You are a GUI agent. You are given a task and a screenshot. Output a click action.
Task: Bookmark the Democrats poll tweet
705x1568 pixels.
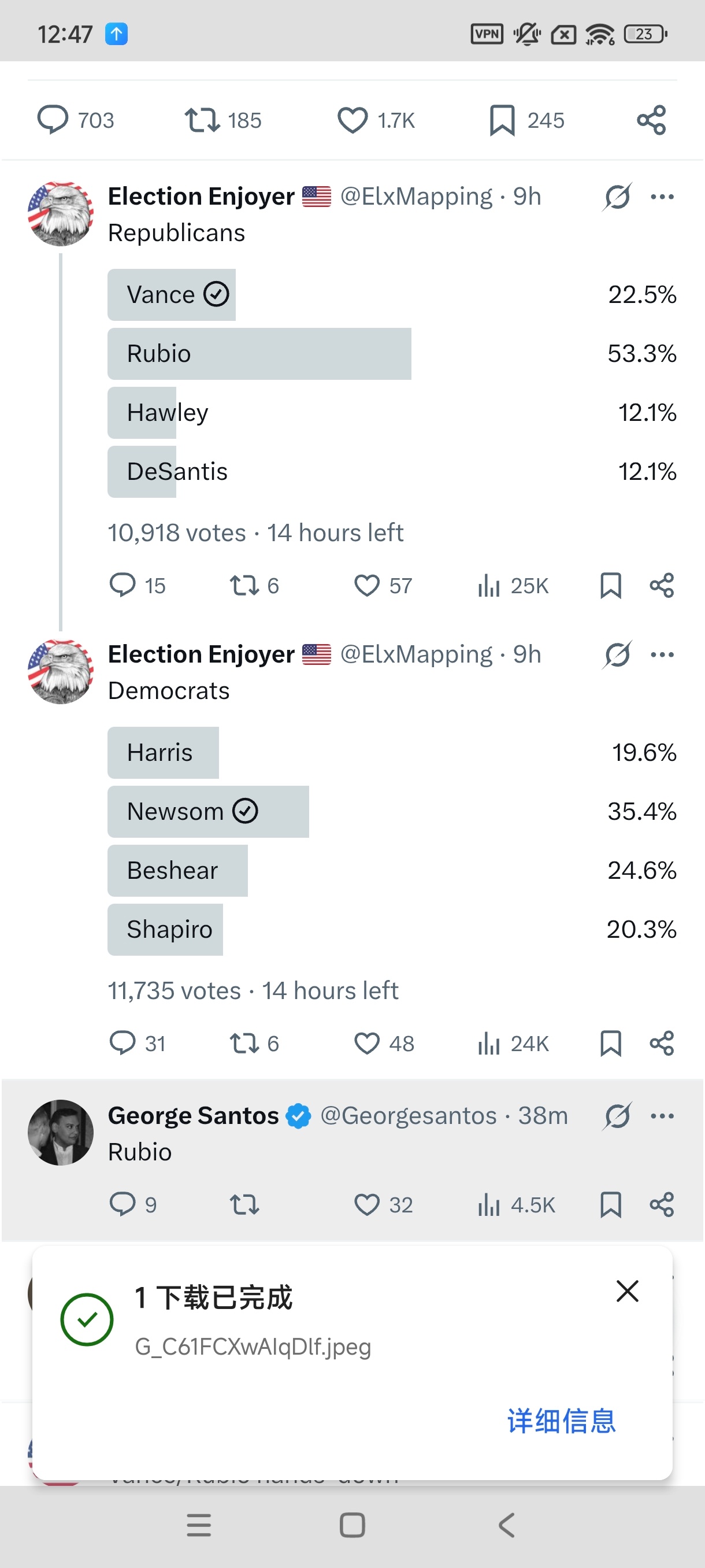pyautogui.click(x=610, y=1043)
